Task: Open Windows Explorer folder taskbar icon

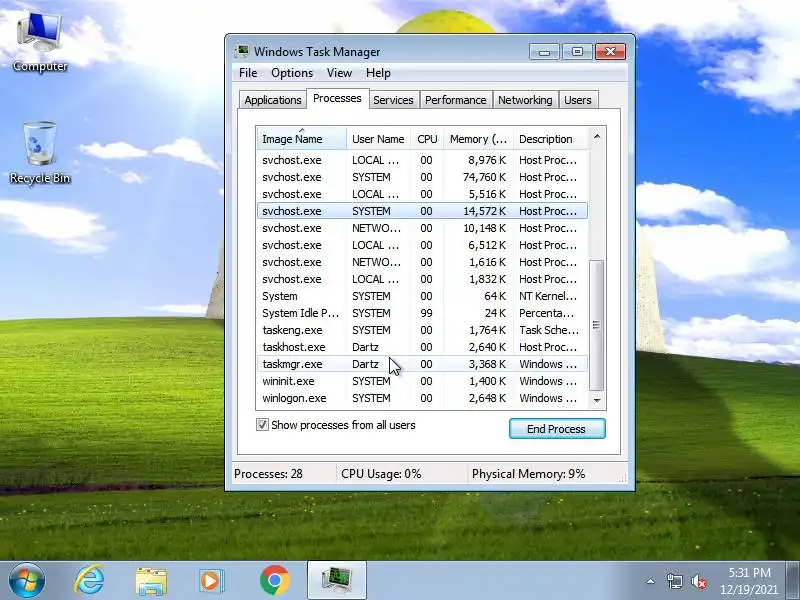Action: coord(151,581)
